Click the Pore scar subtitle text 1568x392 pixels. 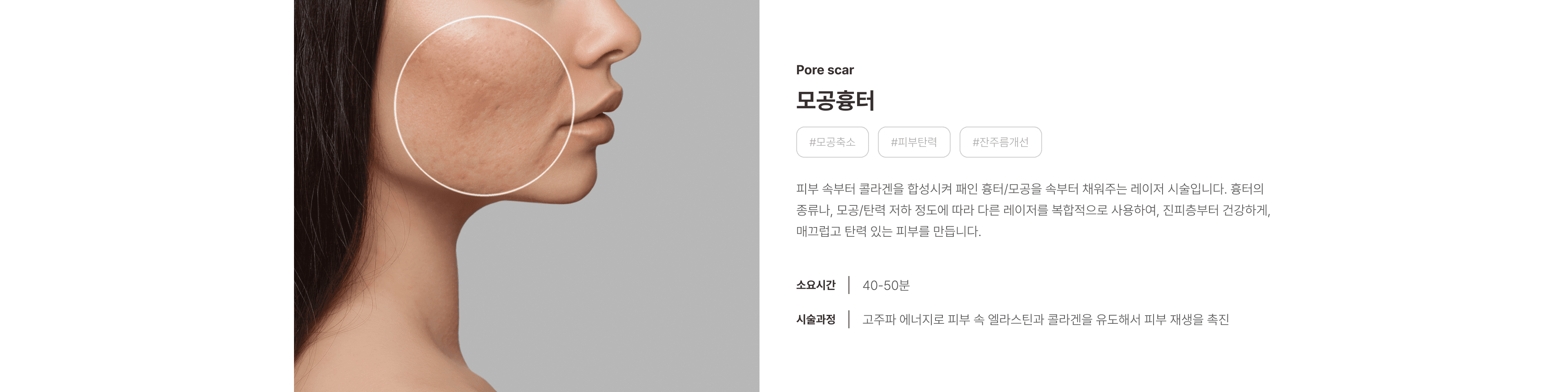[825, 70]
